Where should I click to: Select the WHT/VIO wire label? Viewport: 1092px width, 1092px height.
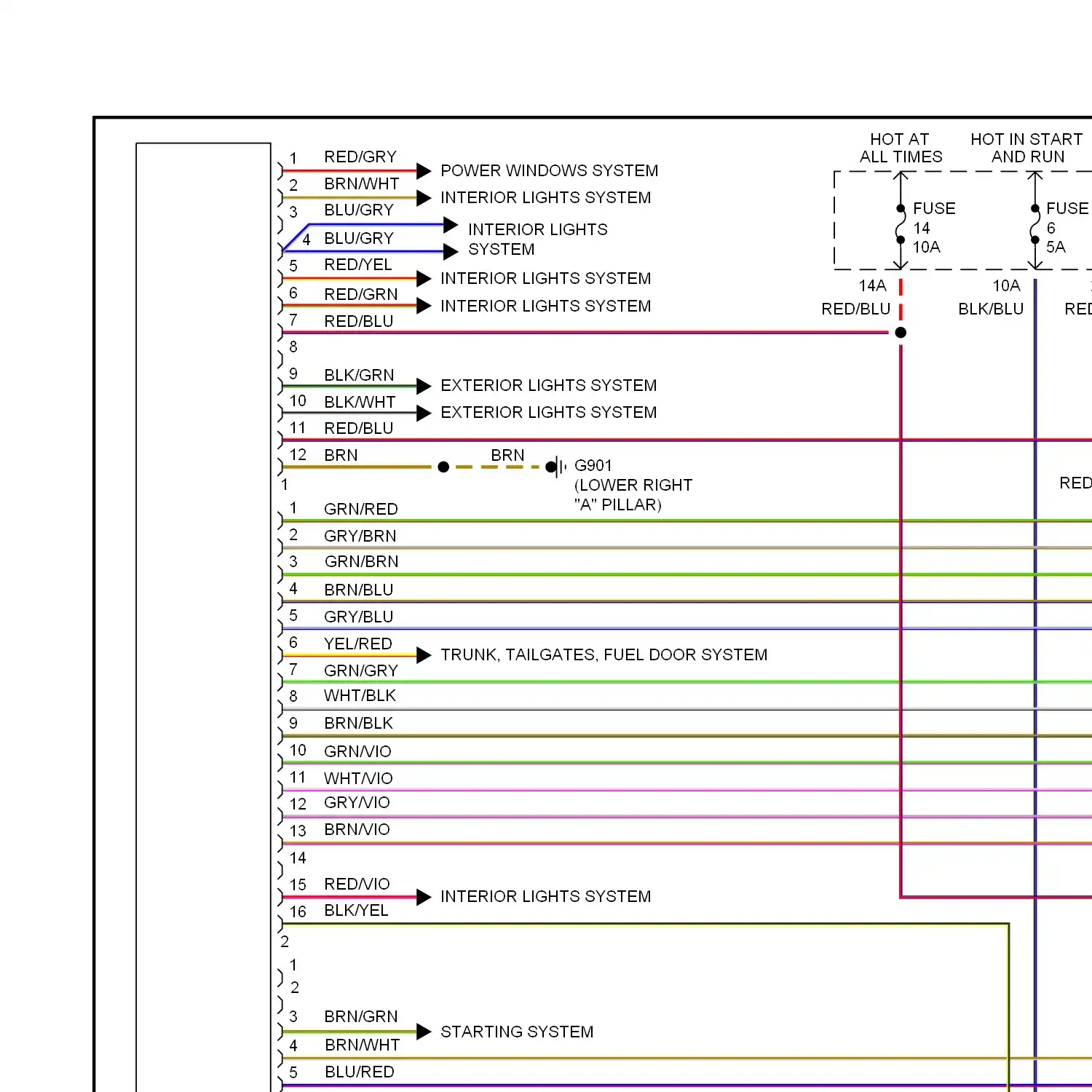[x=358, y=778]
